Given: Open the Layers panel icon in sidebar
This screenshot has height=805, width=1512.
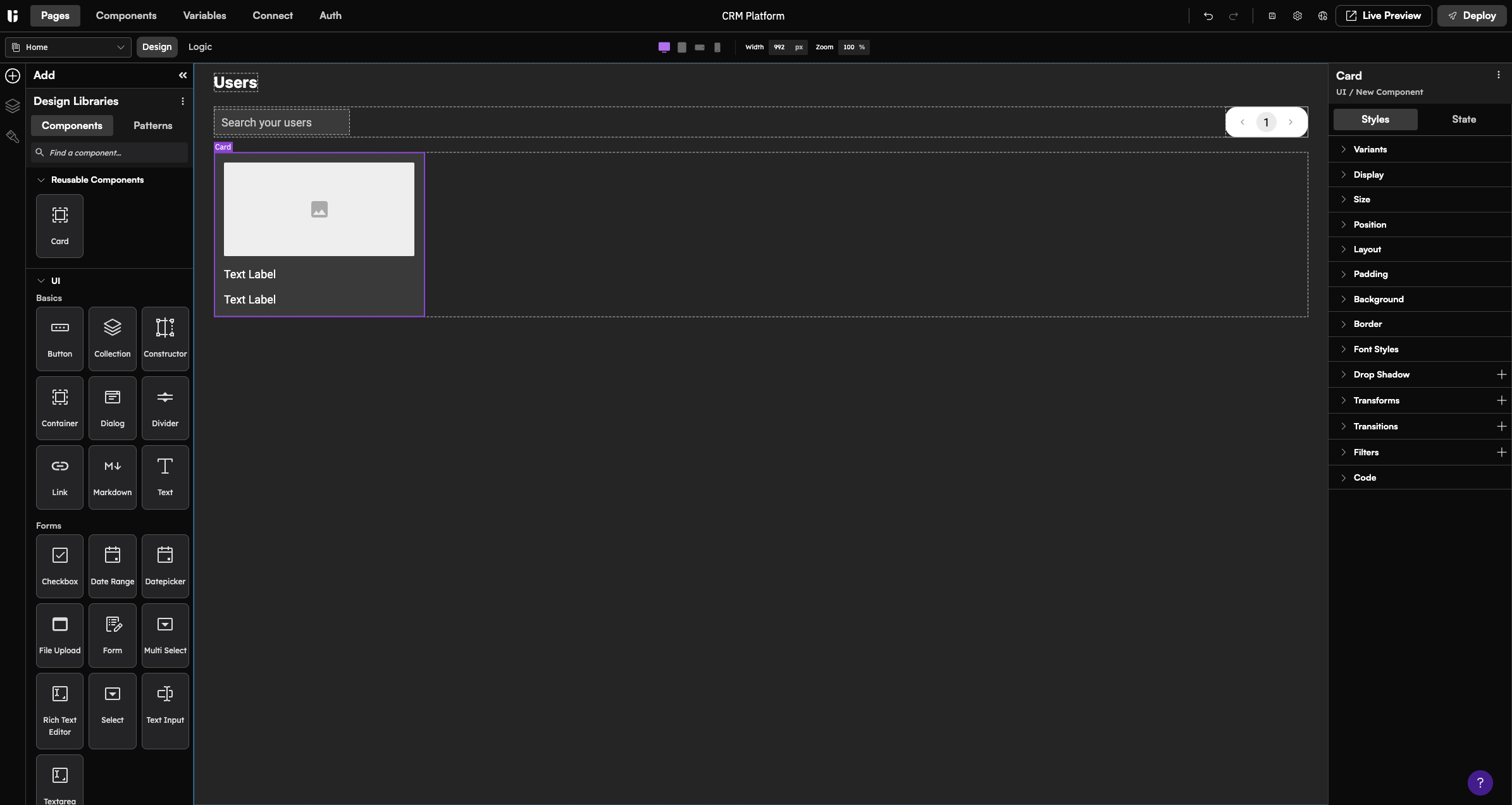Looking at the screenshot, I should (x=13, y=106).
